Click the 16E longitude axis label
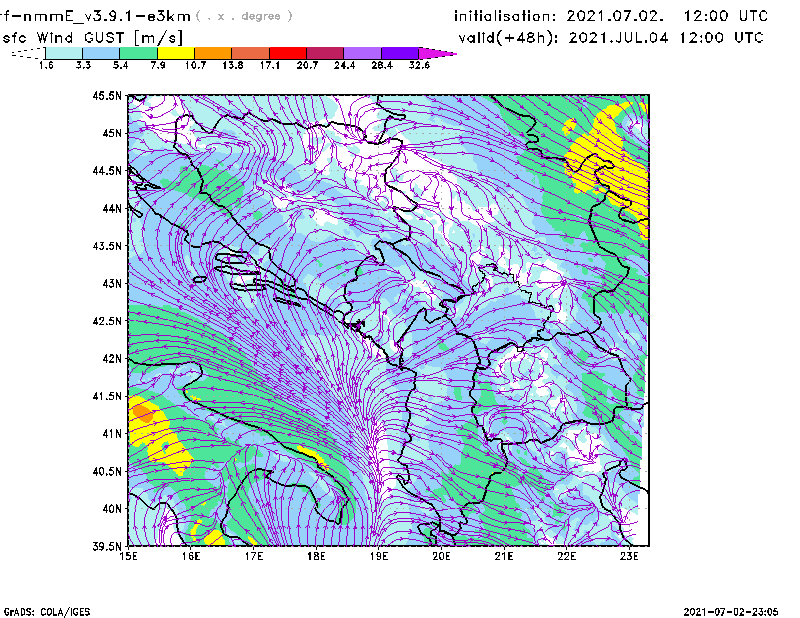The image size is (800, 618). [x=191, y=556]
